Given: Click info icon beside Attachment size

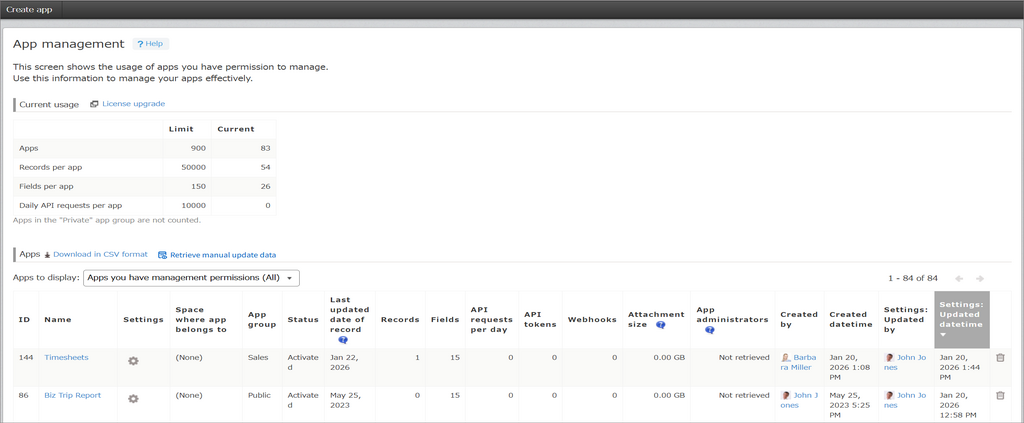Looking at the screenshot, I should [661, 325].
